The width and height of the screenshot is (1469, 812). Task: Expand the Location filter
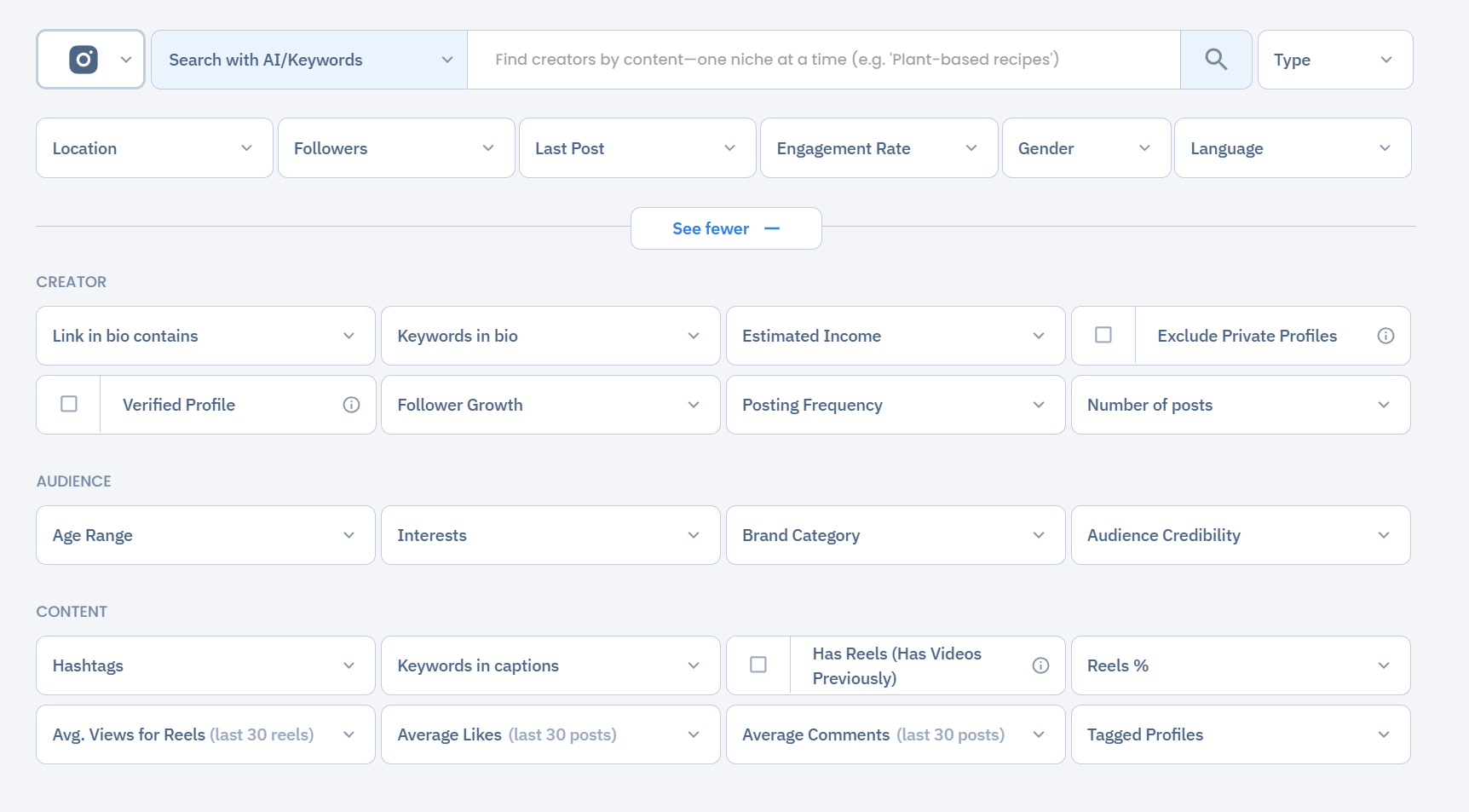click(x=154, y=148)
